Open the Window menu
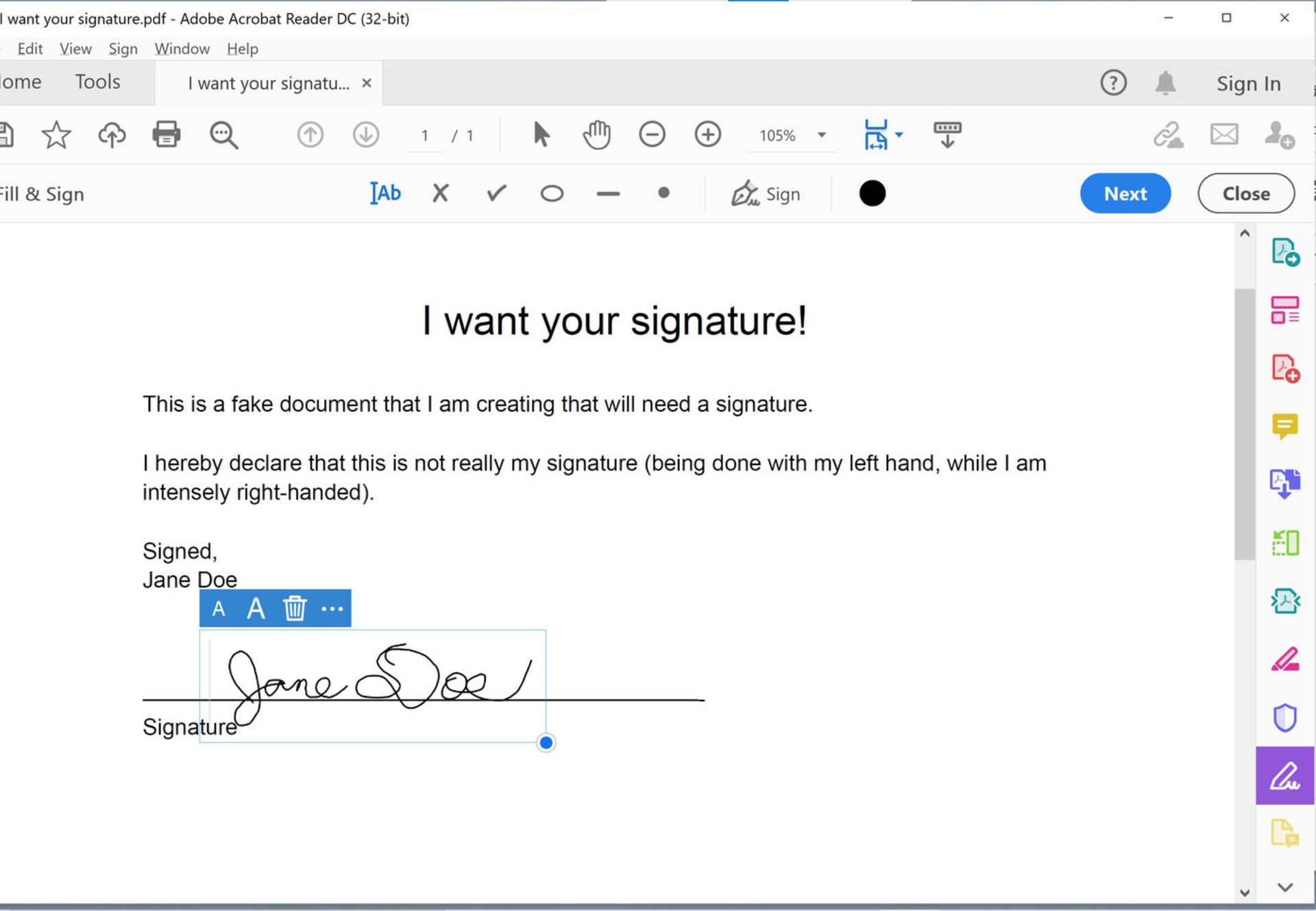The image size is (1316, 911). click(182, 49)
